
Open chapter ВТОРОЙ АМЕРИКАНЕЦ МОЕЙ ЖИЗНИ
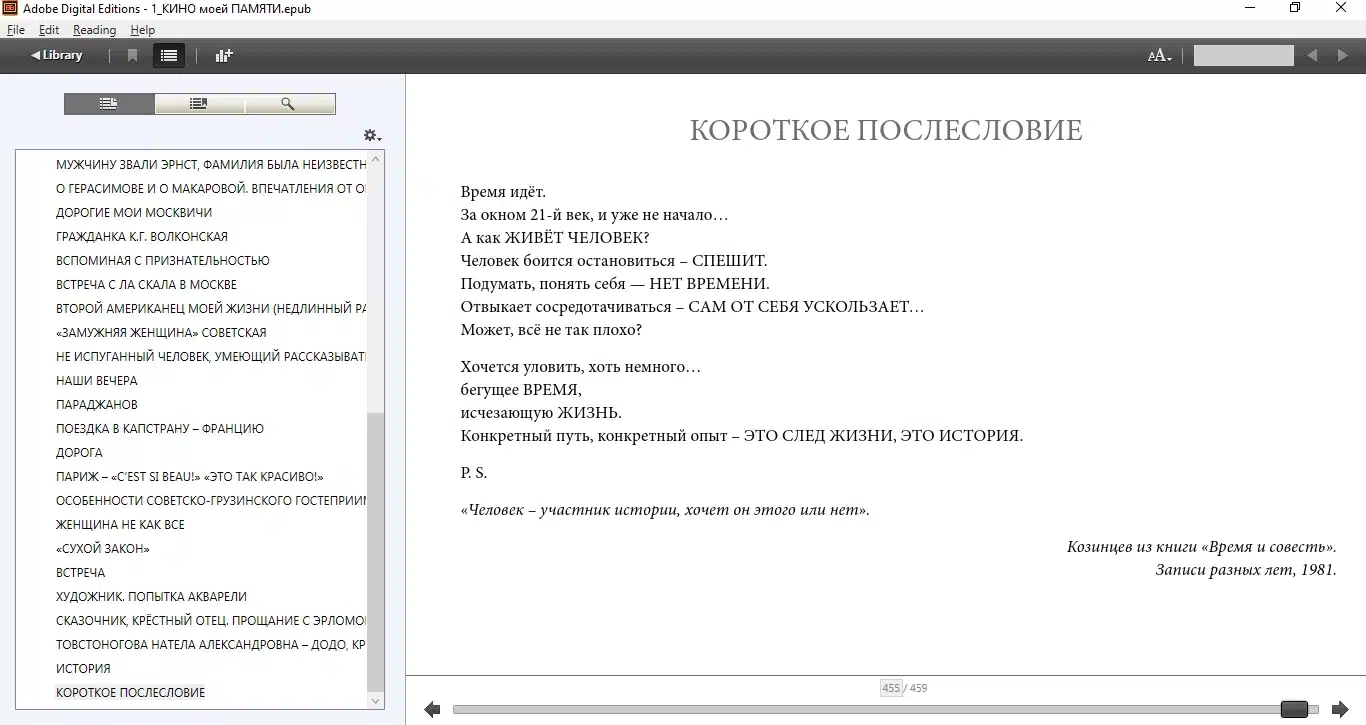tap(211, 308)
